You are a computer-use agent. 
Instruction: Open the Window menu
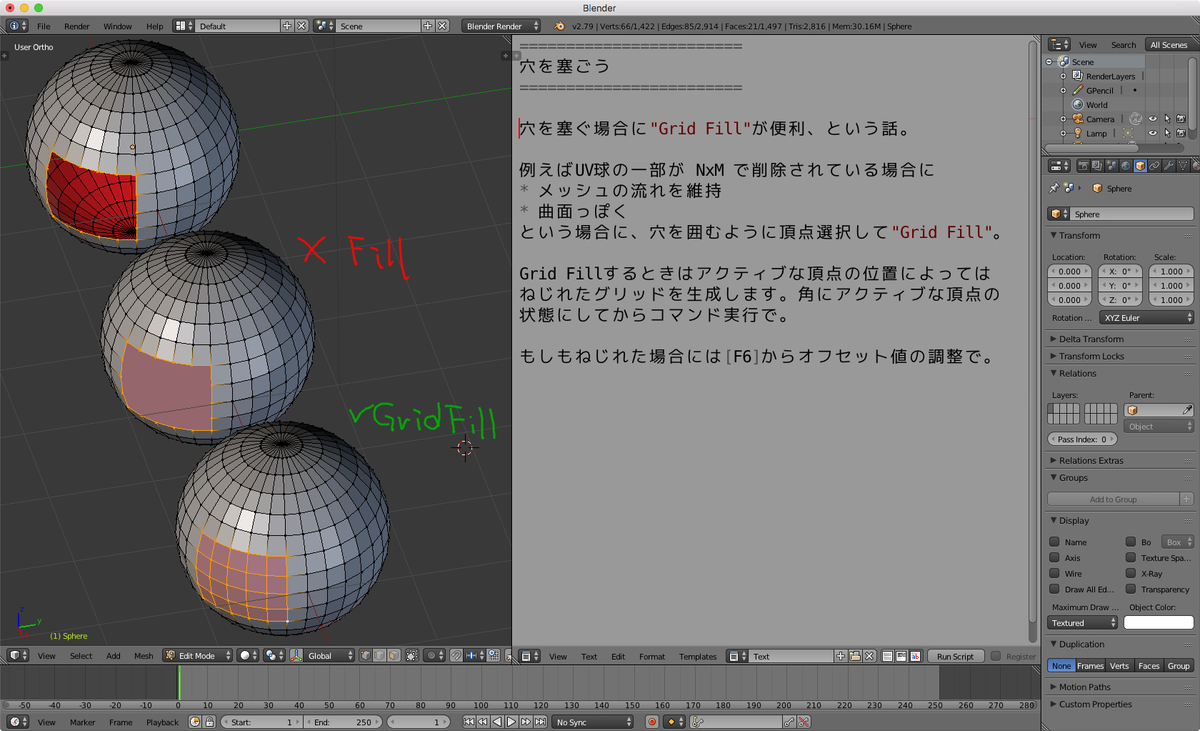[117, 26]
